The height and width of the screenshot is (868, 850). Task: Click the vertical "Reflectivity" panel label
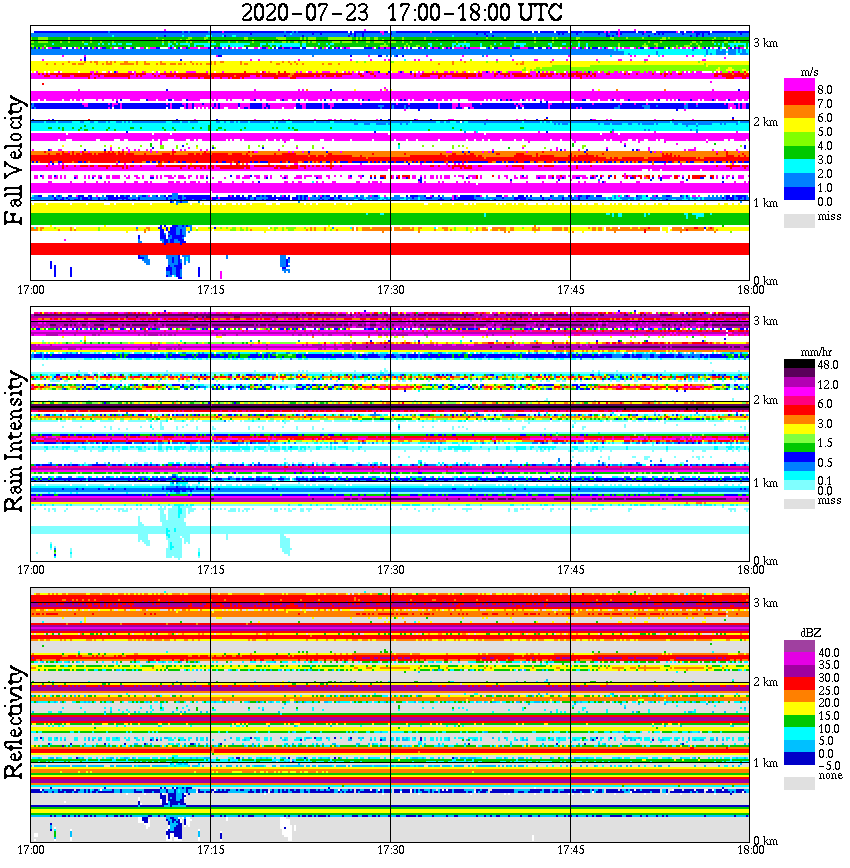[15, 722]
